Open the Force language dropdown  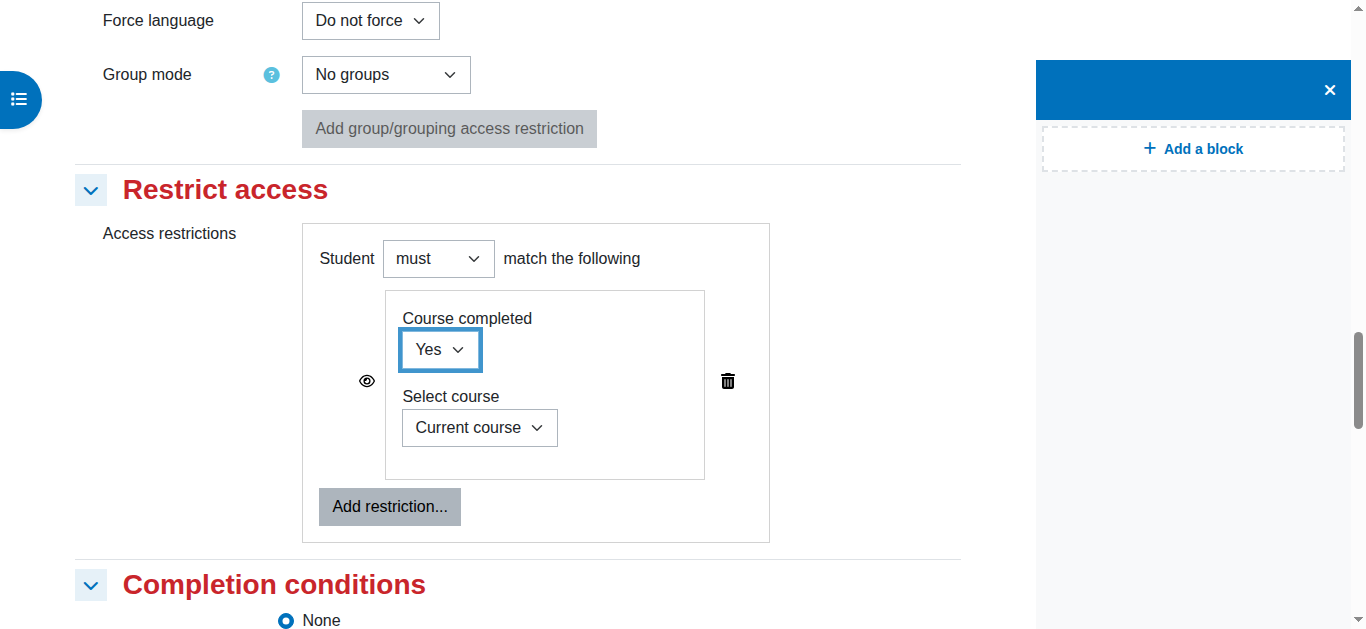[370, 21]
